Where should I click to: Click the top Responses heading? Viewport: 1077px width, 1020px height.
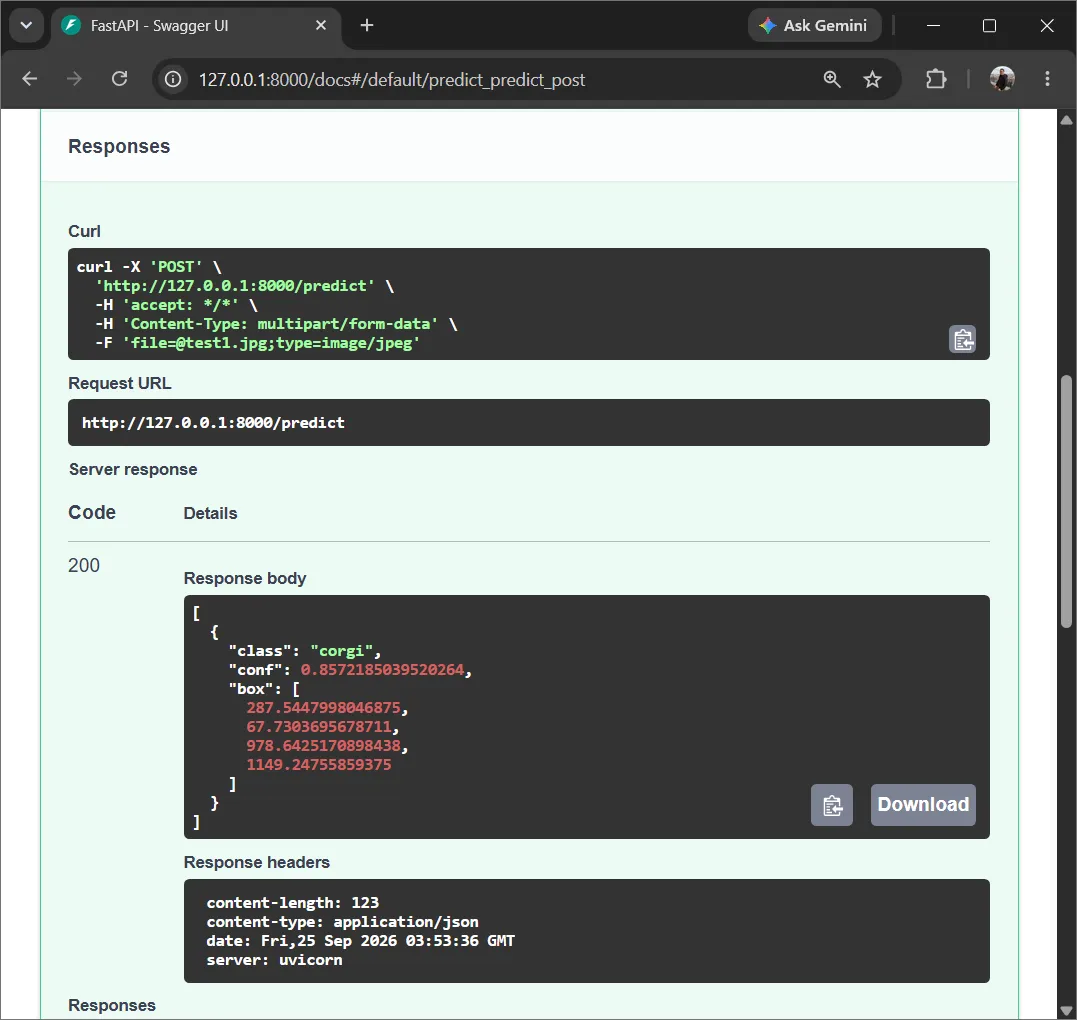tap(119, 146)
